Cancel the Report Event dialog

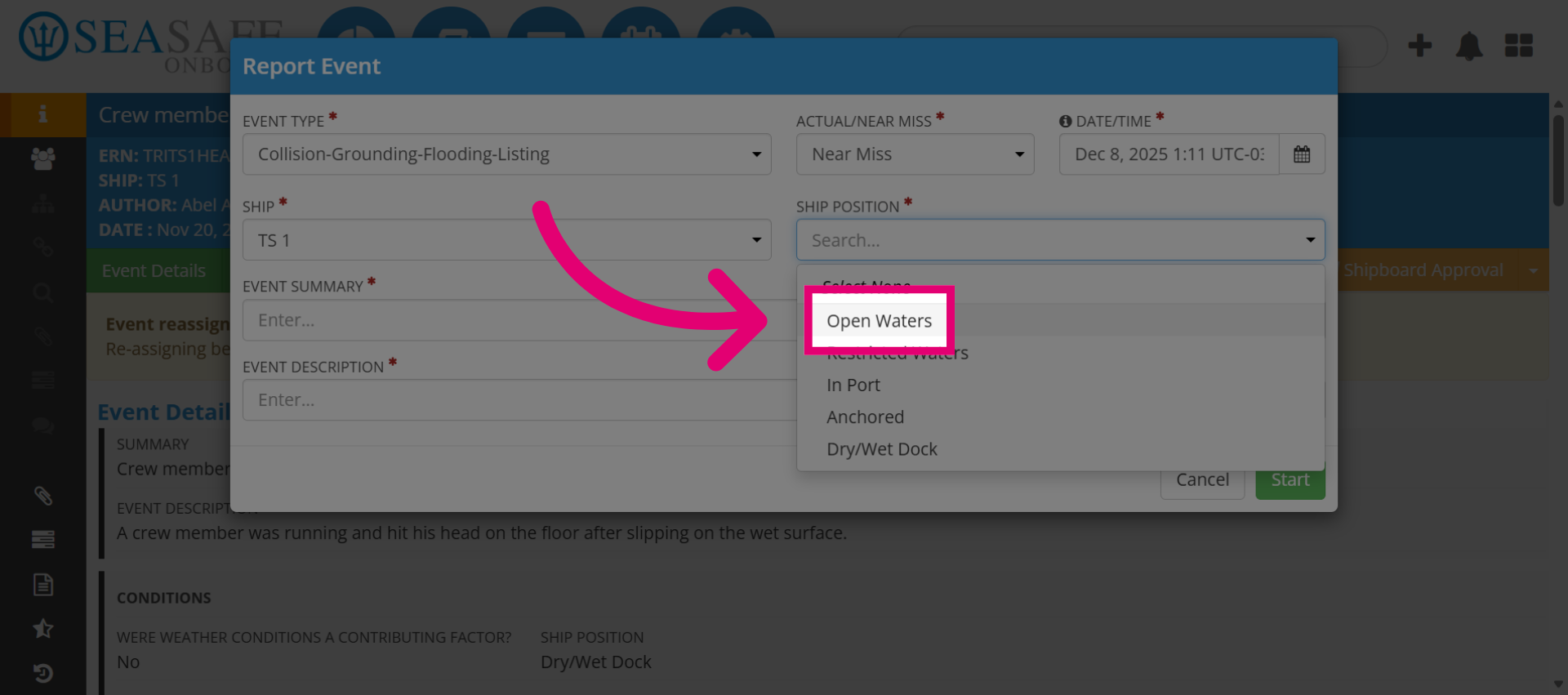pyautogui.click(x=1202, y=480)
